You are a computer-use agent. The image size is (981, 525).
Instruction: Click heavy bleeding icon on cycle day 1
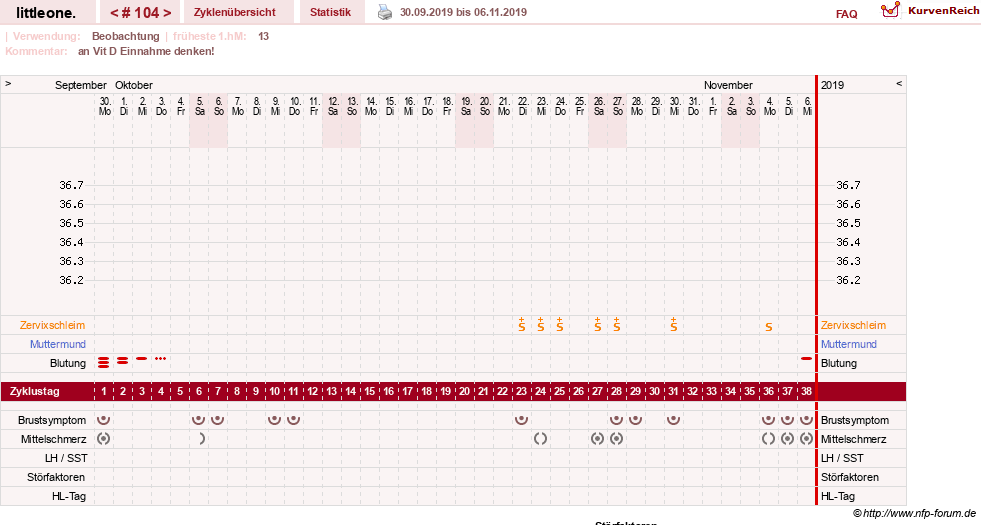tap(104, 362)
